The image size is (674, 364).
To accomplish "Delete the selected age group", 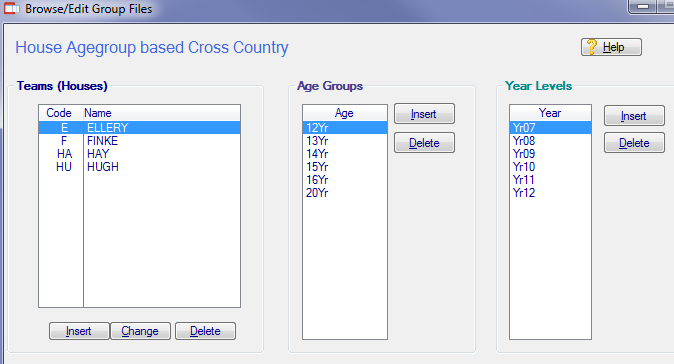I will pos(424,143).
